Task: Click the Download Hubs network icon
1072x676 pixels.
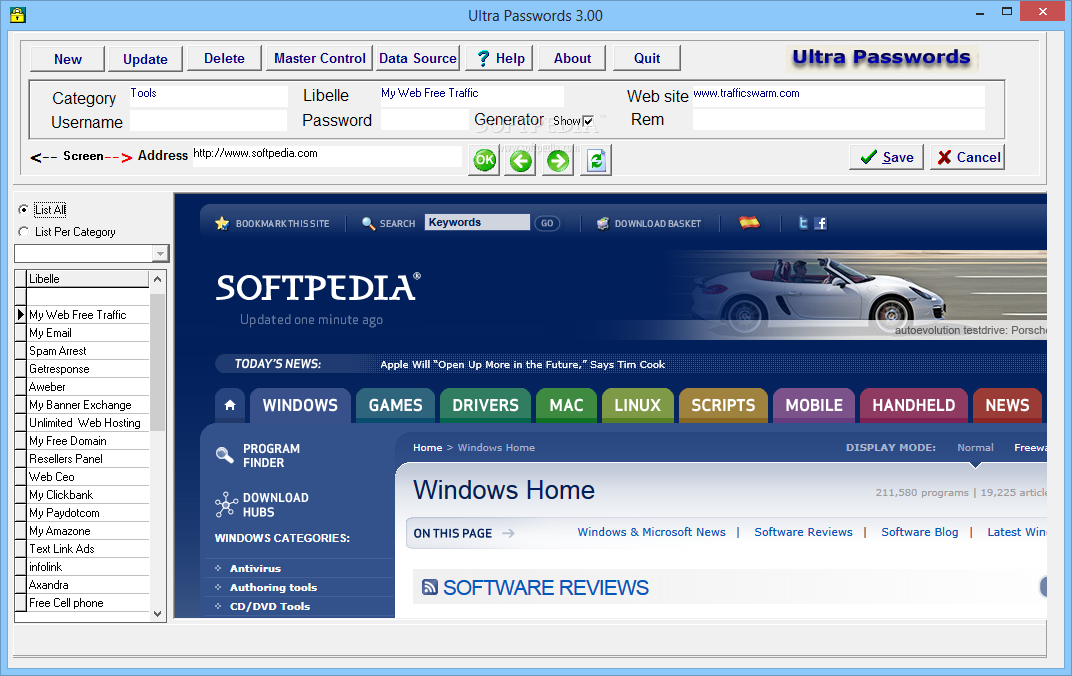Action: 226,504
